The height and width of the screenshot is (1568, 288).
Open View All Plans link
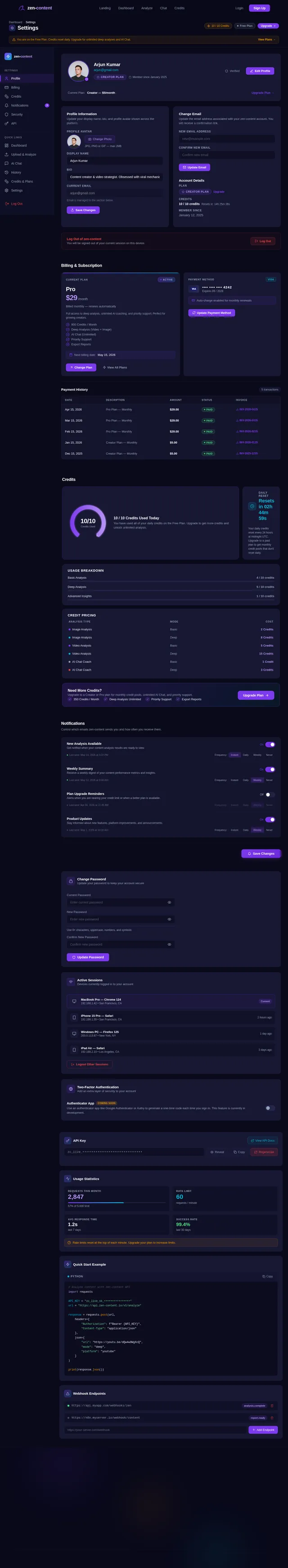coord(115,368)
